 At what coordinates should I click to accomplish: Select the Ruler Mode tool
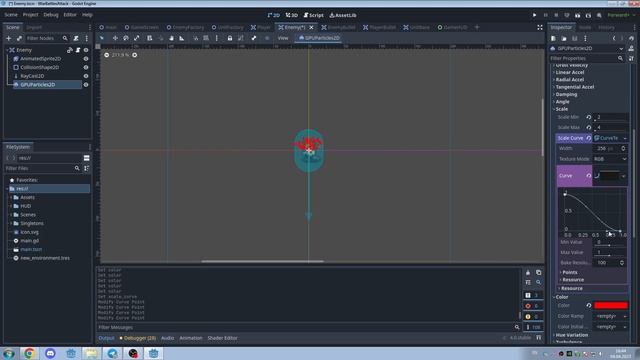[x=182, y=38]
